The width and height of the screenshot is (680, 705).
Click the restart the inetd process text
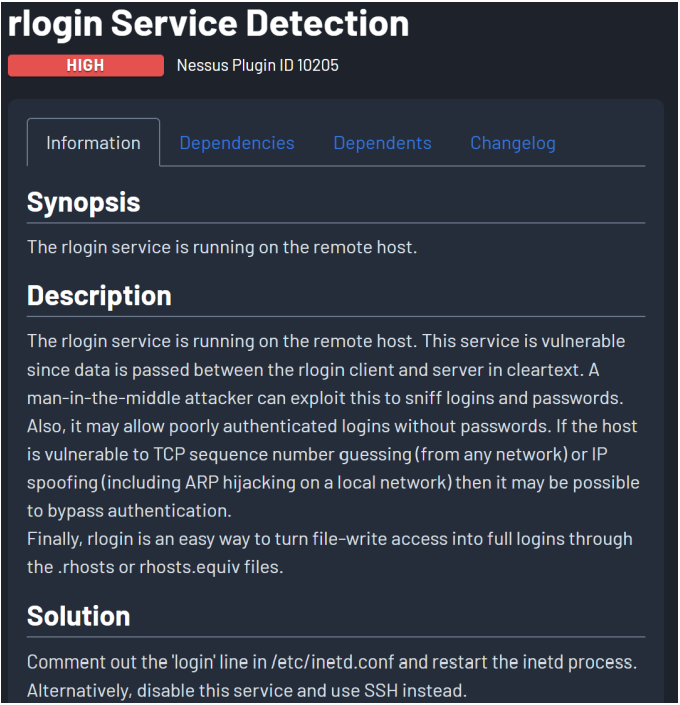point(544,662)
